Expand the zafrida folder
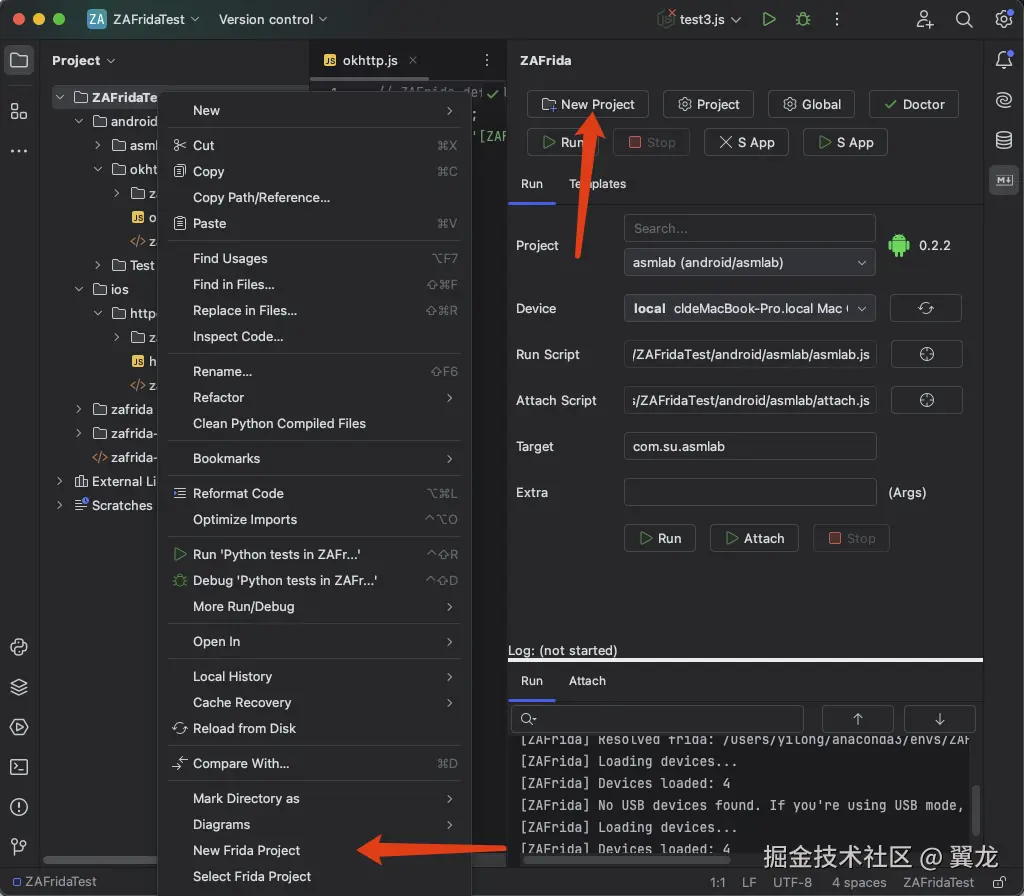 (x=79, y=409)
